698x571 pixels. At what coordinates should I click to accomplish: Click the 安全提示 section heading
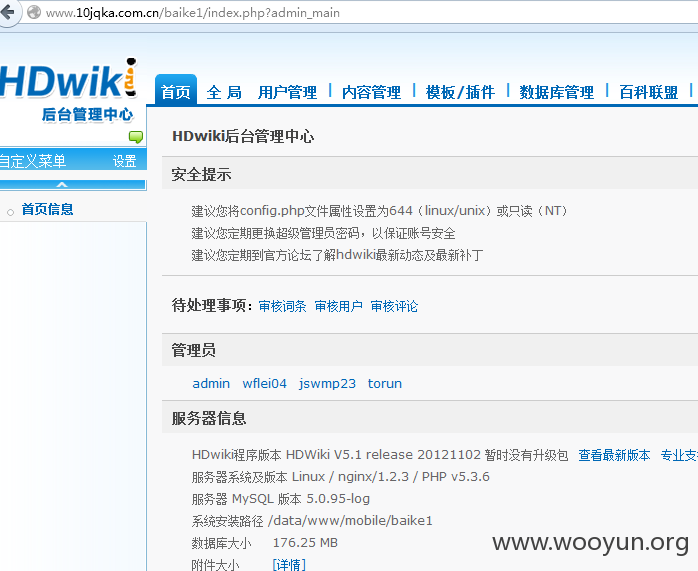[x=201, y=174]
